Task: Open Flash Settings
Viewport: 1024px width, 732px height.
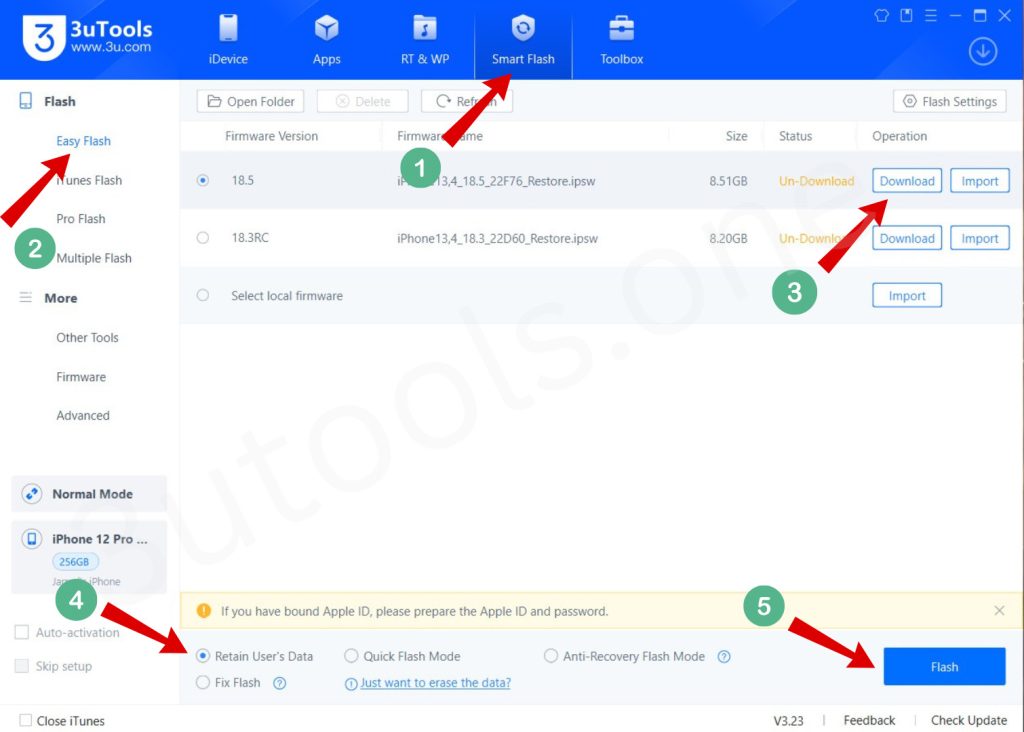Action: 950,101
